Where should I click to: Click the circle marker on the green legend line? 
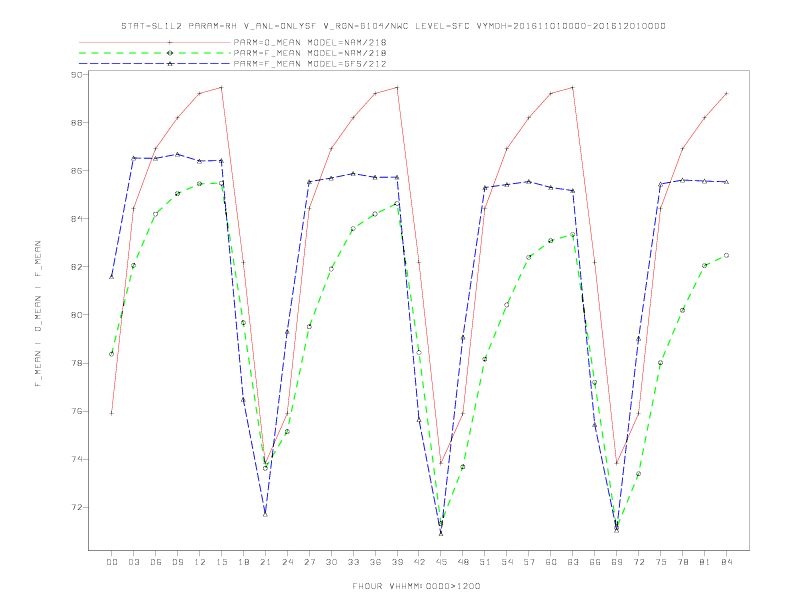170,53
